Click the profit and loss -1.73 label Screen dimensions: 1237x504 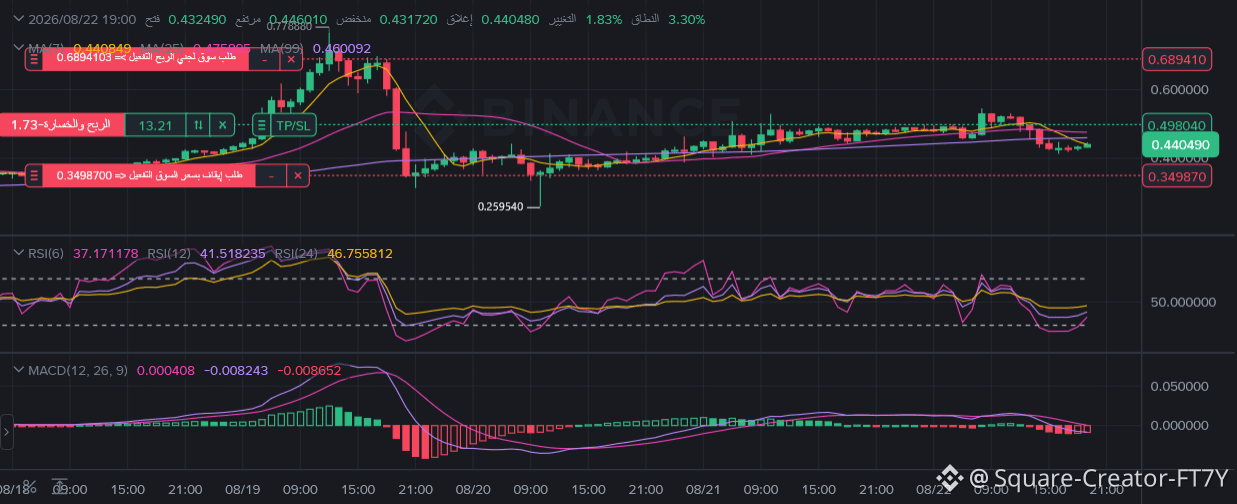[x=62, y=125]
